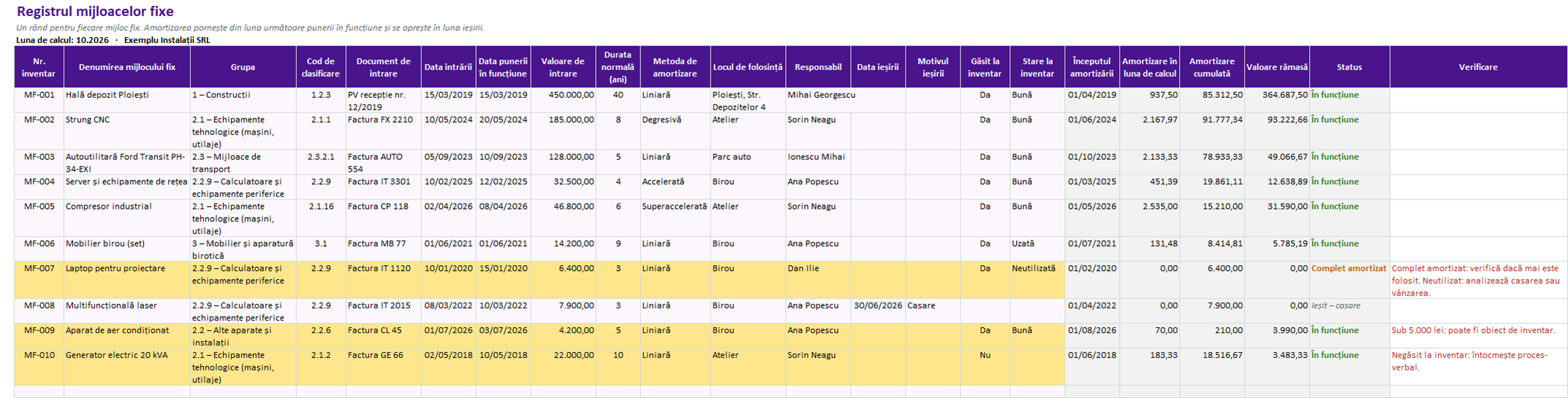Select the 'Casare' exit reason cell

(933, 311)
